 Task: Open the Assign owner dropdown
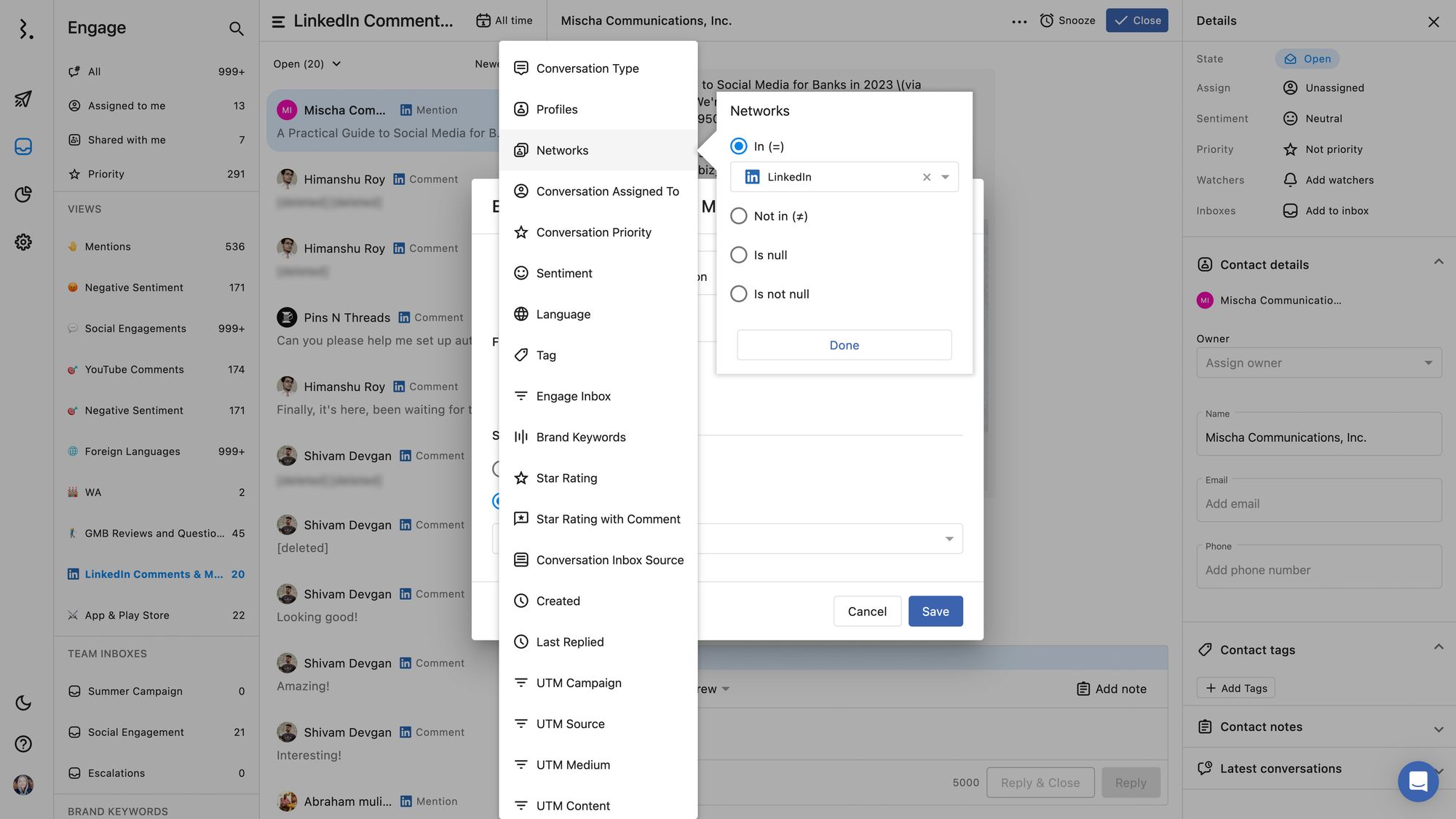pos(1318,363)
